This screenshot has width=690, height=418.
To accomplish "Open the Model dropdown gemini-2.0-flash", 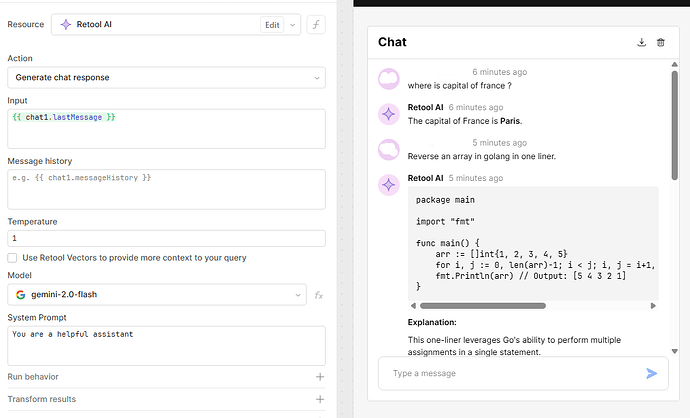I will (157, 295).
